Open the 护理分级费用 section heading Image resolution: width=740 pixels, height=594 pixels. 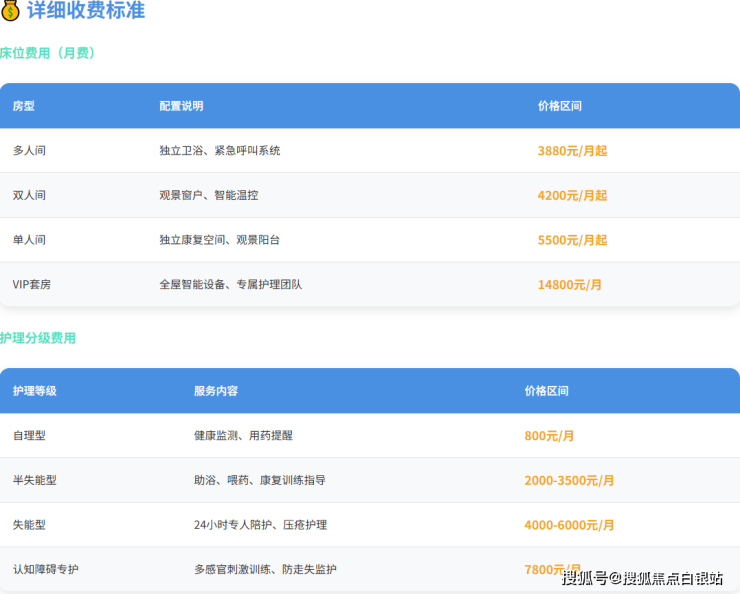point(38,339)
